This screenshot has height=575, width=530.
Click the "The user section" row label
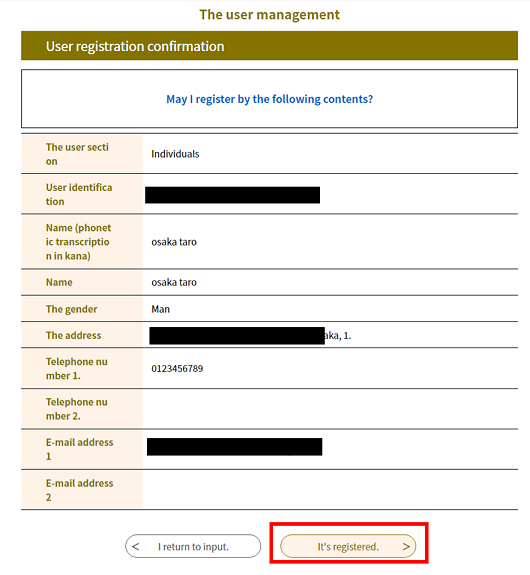pyautogui.click(x=77, y=154)
